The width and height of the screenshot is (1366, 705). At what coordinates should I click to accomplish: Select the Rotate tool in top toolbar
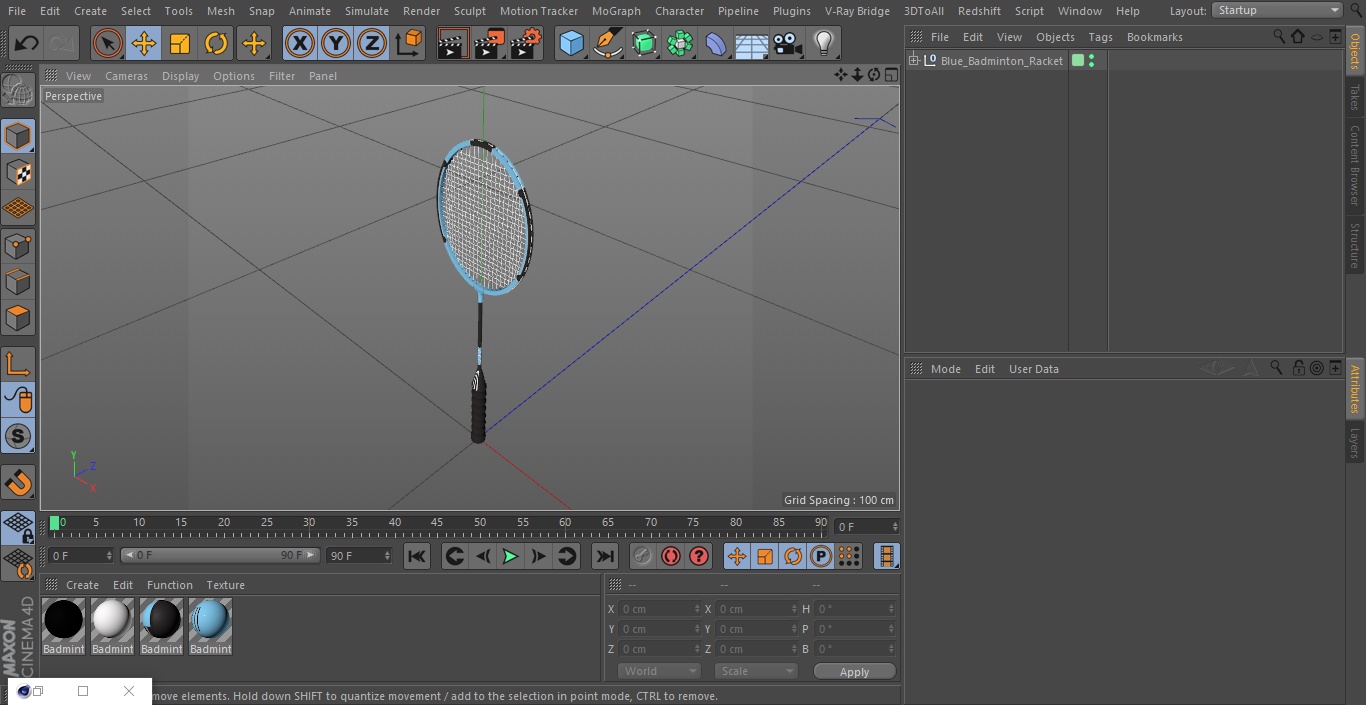[216, 43]
